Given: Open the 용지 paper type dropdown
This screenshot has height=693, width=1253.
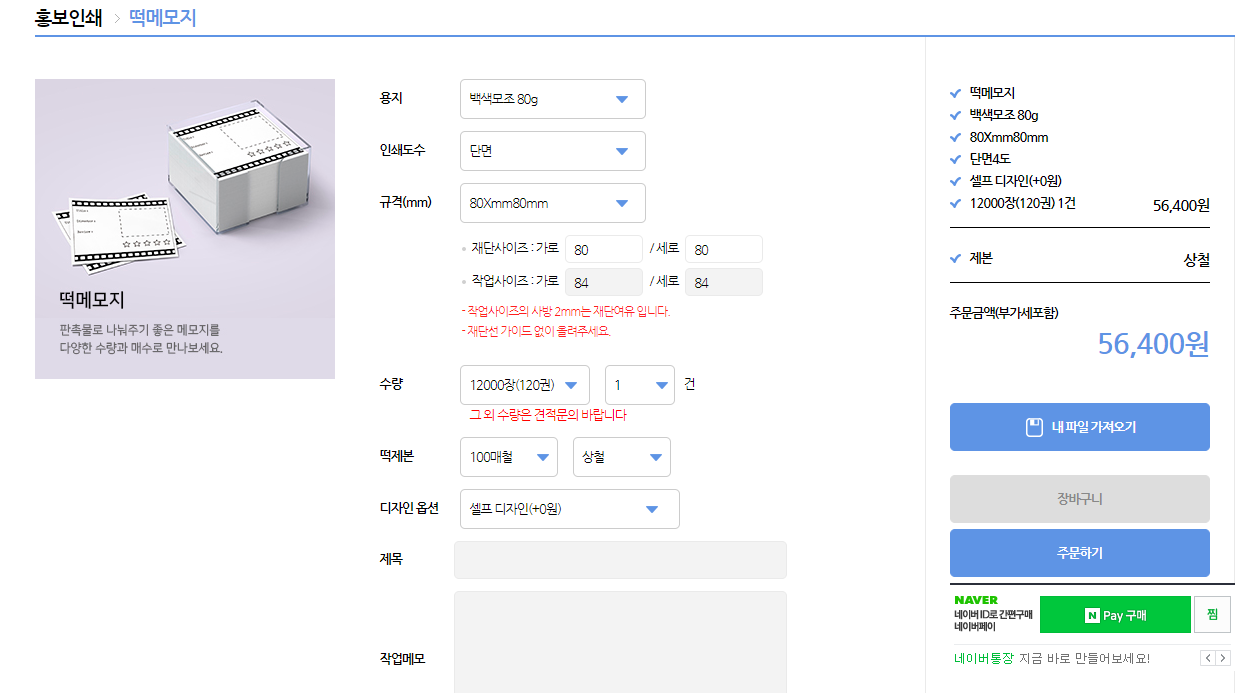Looking at the screenshot, I should [552, 99].
